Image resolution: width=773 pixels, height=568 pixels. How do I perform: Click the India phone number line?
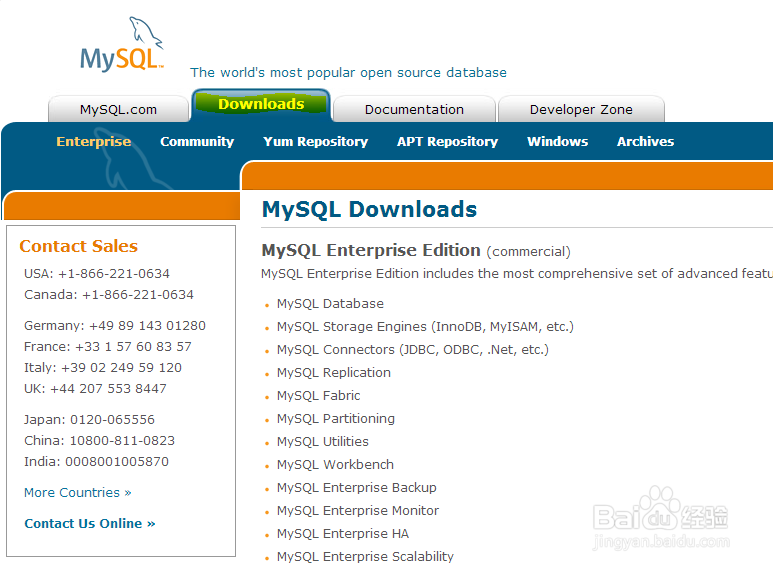pos(97,462)
